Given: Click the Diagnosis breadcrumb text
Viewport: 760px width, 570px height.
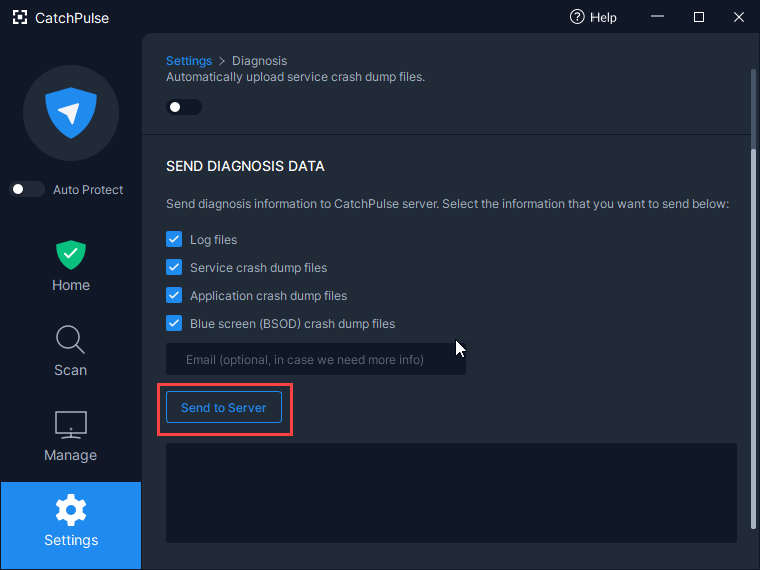Looking at the screenshot, I should click(259, 61).
